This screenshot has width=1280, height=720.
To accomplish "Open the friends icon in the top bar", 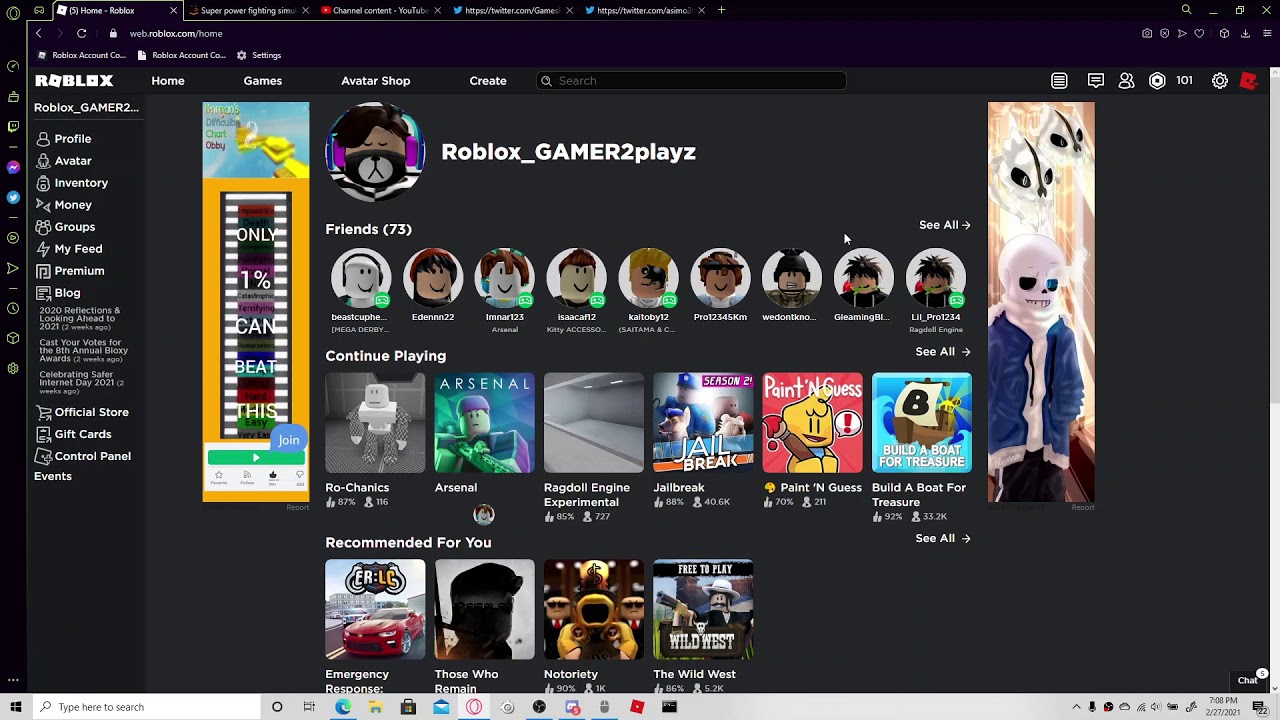I will 1126,81.
